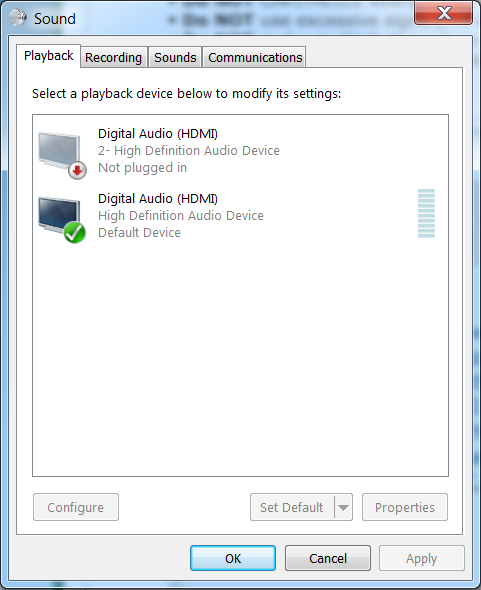Select '2- High Definition Audio Device' entry
This screenshot has width=481, height=590.
[x=240, y=151]
